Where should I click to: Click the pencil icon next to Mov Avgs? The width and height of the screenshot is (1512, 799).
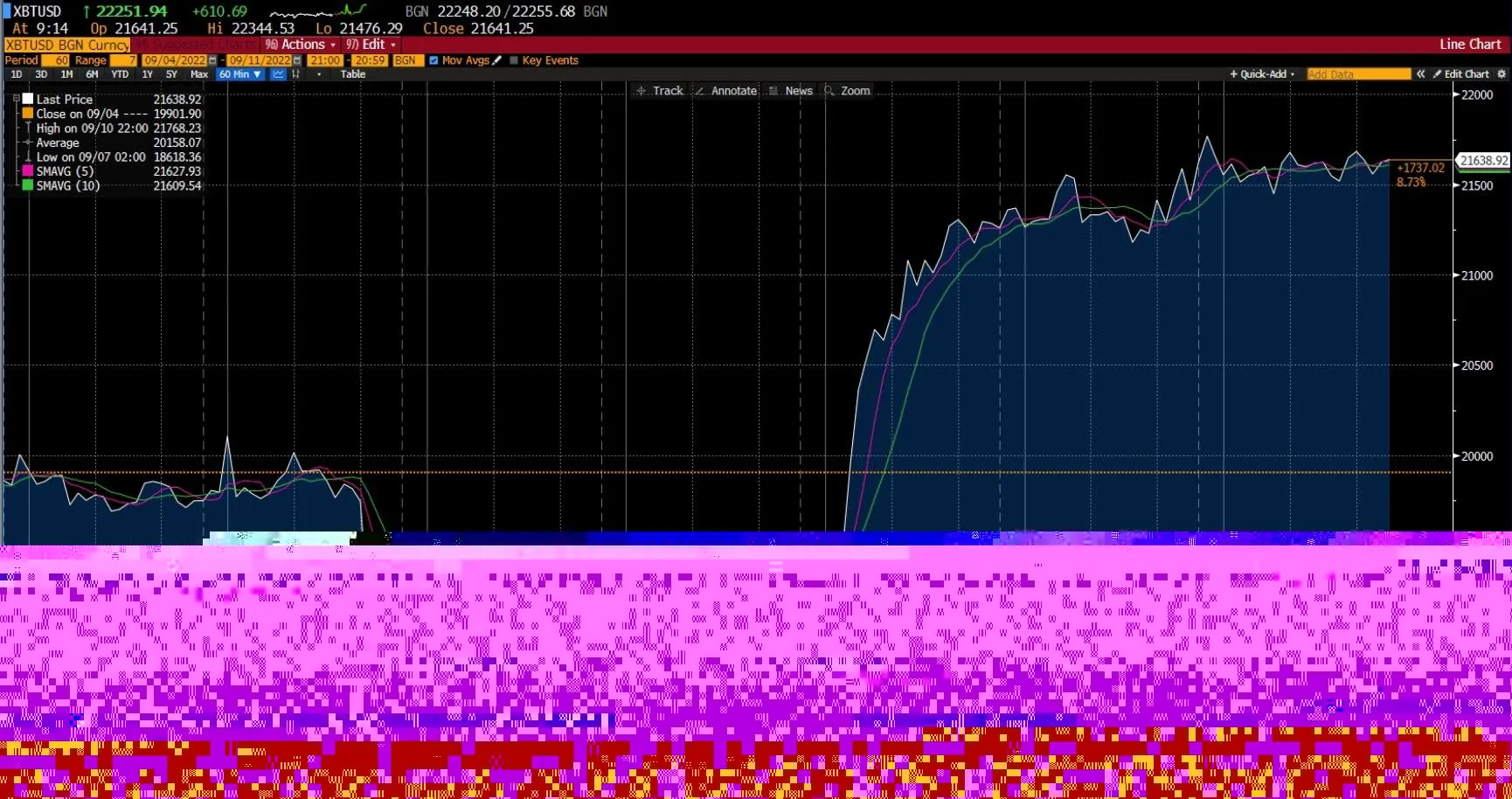496,60
